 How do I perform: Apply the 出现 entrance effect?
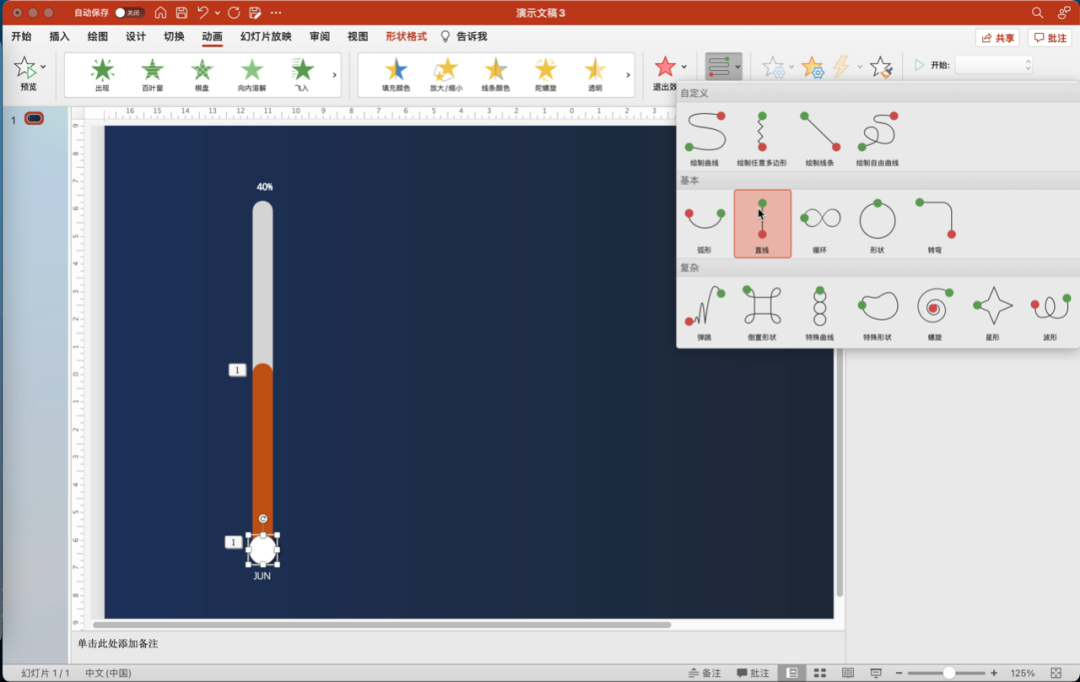click(x=102, y=74)
